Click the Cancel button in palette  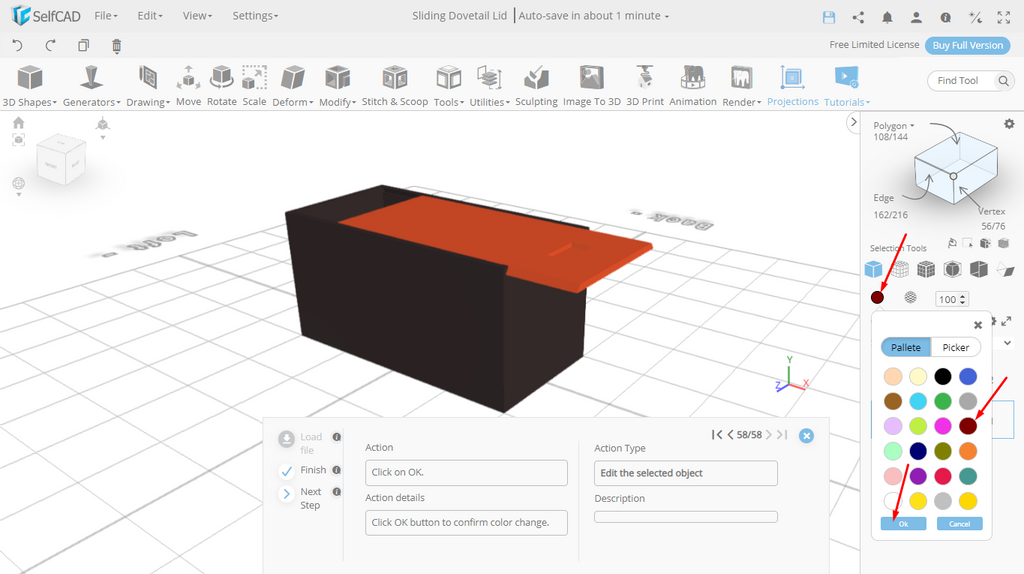pos(959,524)
